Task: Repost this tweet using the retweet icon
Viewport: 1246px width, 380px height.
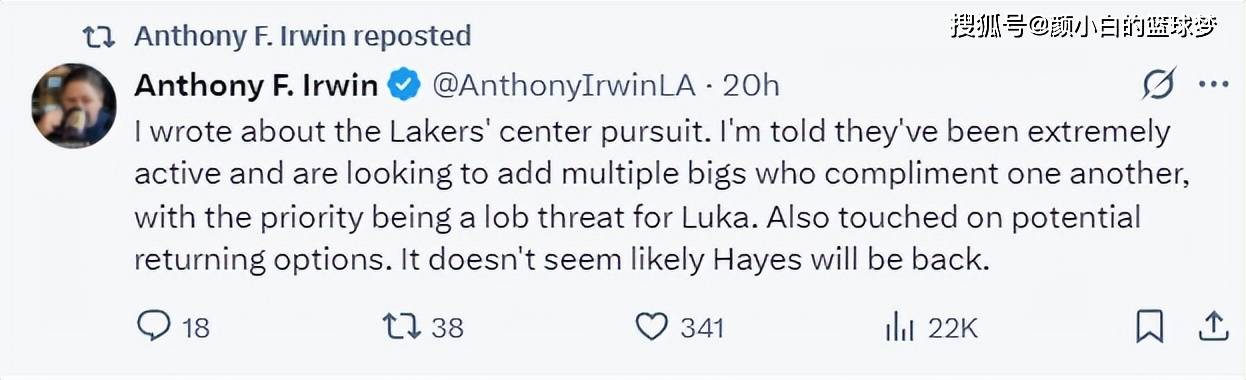Action: point(401,327)
